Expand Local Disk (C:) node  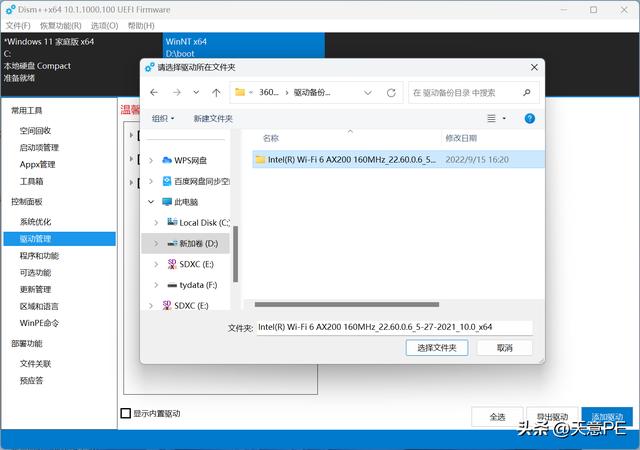156,223
